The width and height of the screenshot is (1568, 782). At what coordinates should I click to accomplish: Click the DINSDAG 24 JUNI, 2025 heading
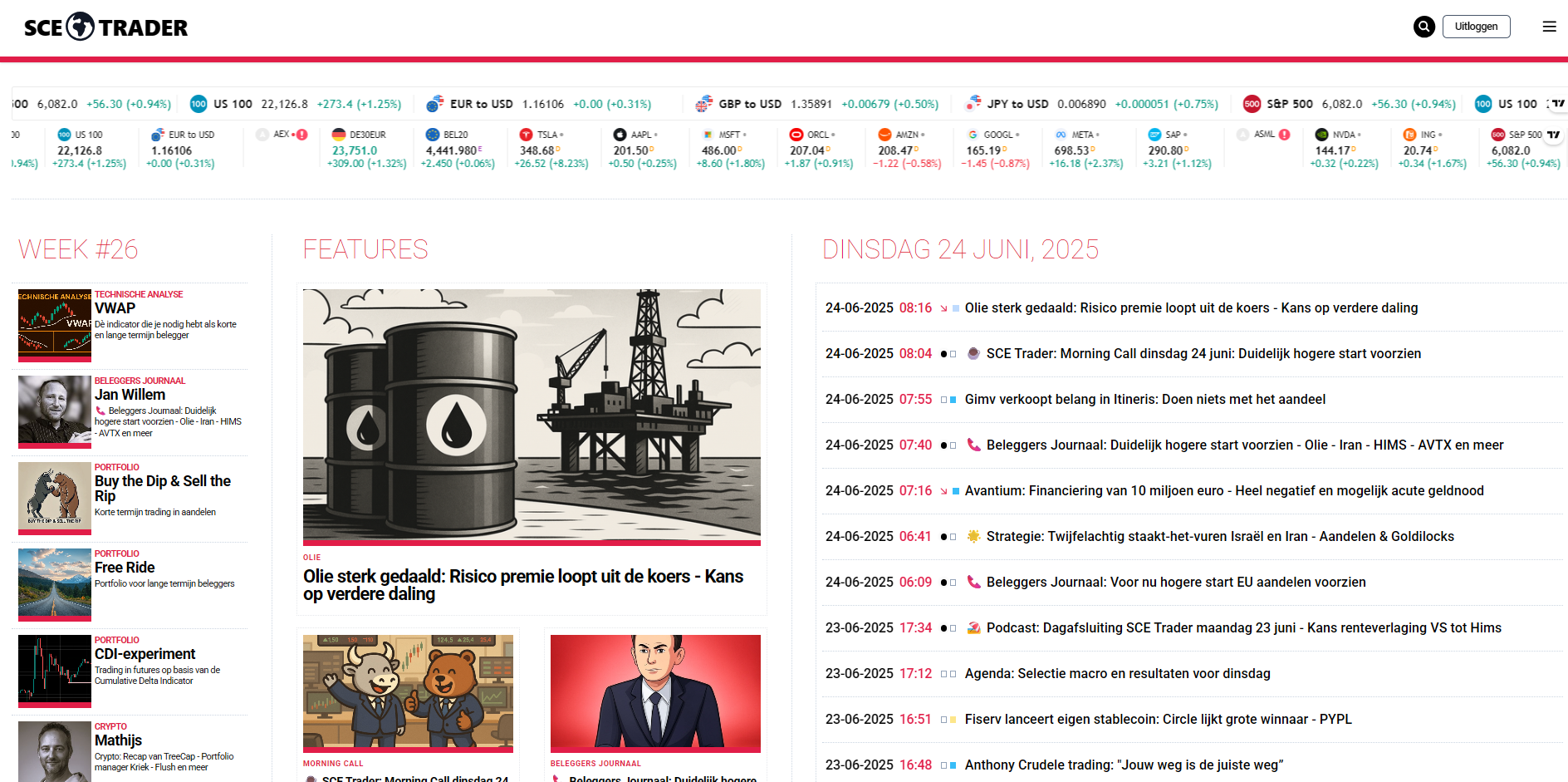click(x=960, y=249)
